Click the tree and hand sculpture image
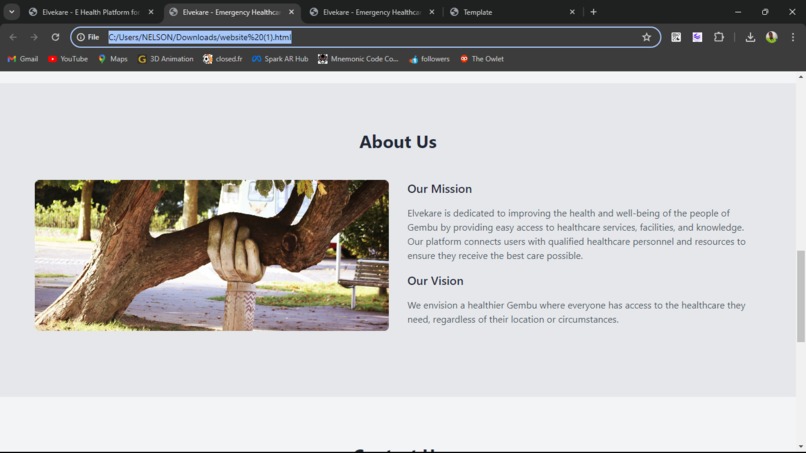Viewport: 806px width, 453px height. pos(212,255)
